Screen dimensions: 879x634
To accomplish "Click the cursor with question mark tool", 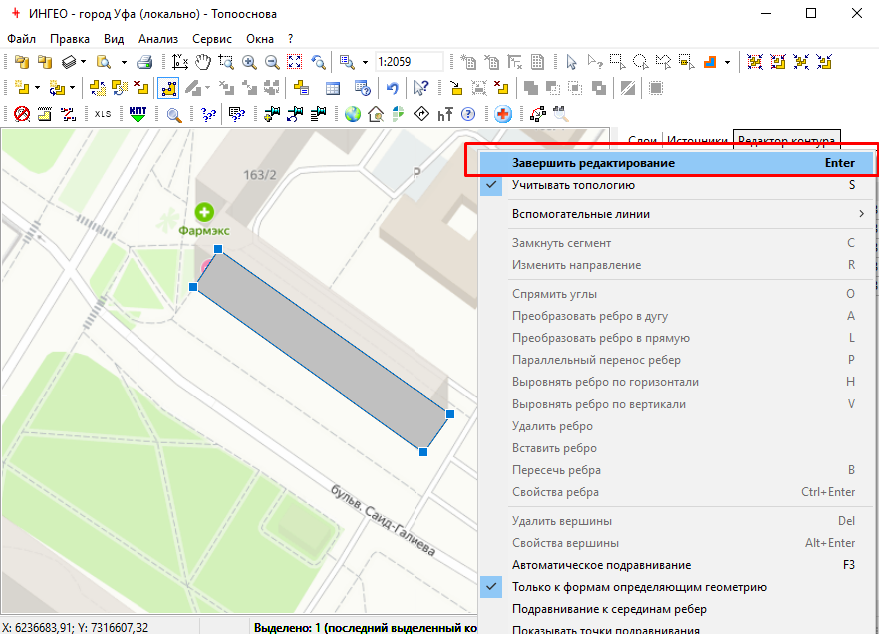I will pos(420,88).
